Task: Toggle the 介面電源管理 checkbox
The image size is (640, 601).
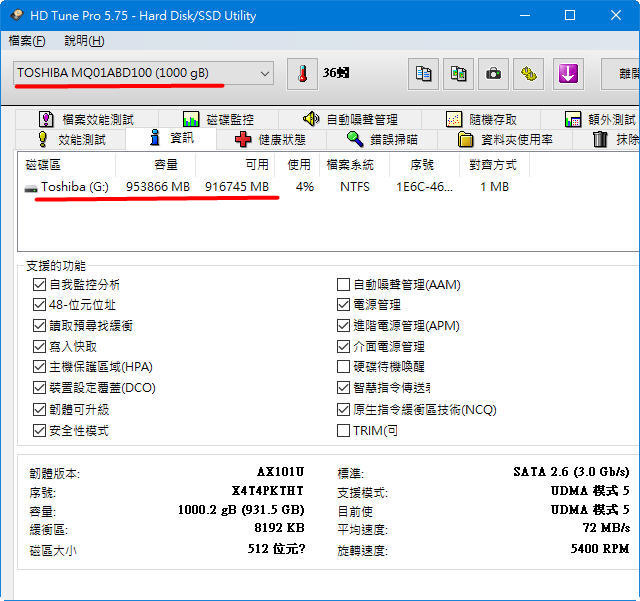Action: coord(343,346)
